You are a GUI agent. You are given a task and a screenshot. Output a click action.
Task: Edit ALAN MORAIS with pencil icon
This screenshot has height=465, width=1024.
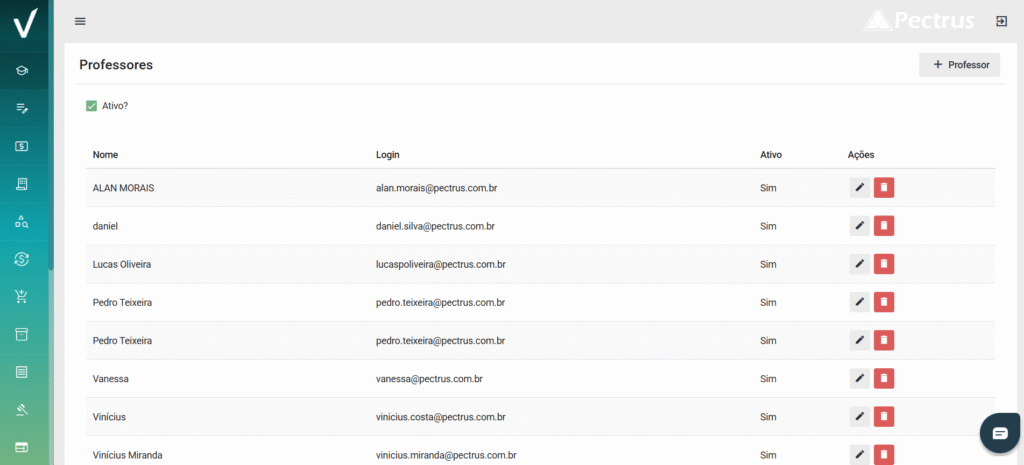[859, 188]
